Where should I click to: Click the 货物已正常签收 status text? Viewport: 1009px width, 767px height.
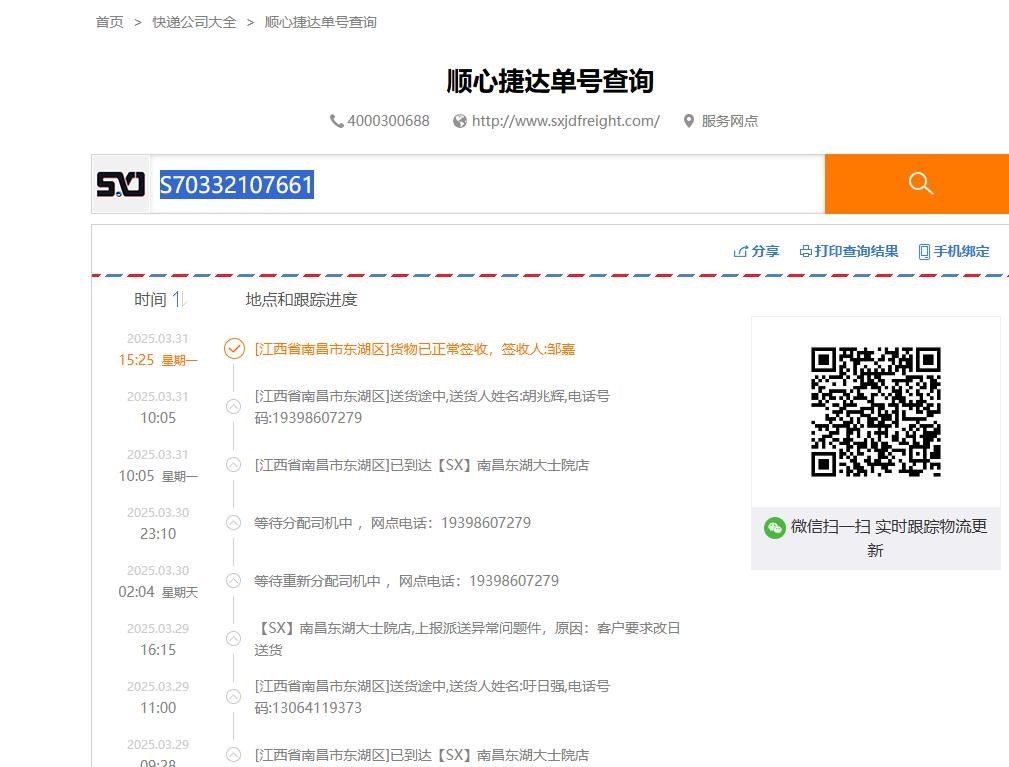[415, 349]
